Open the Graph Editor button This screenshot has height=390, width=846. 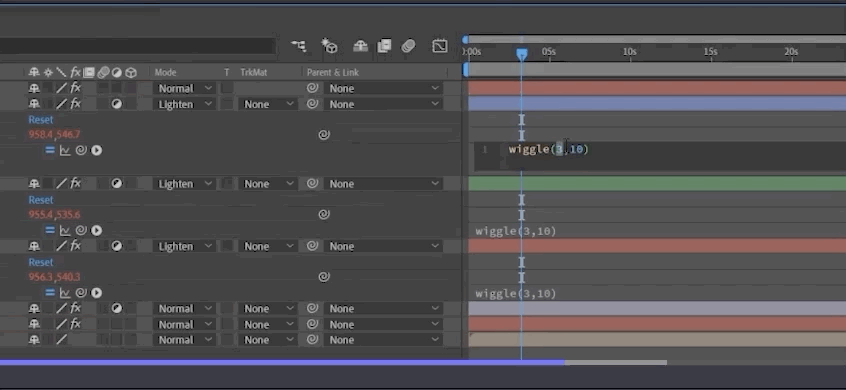pos(440,46)
